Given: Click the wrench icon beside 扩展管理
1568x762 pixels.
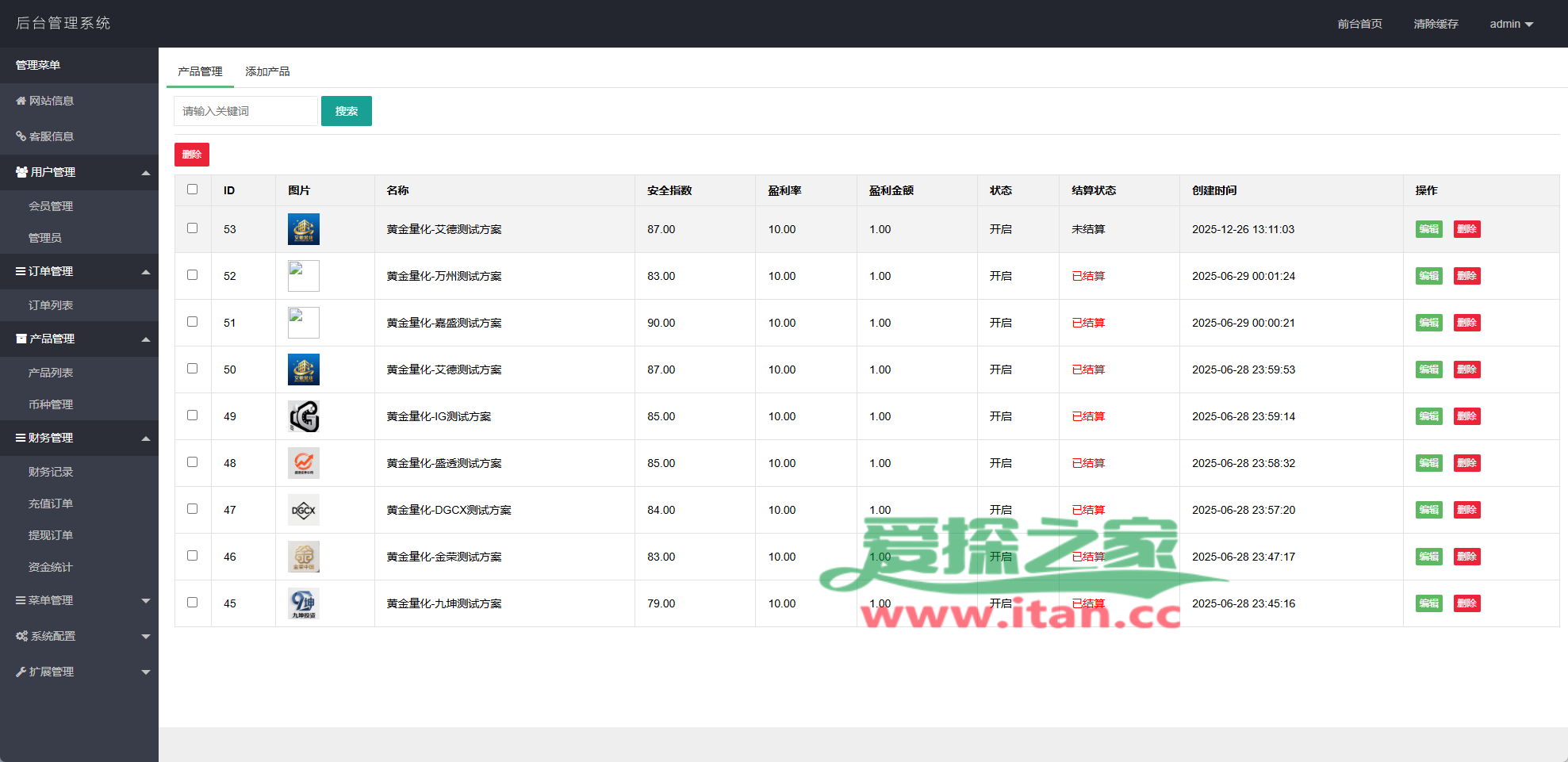Looking at the screenshot, I should (x=21, y=672).
